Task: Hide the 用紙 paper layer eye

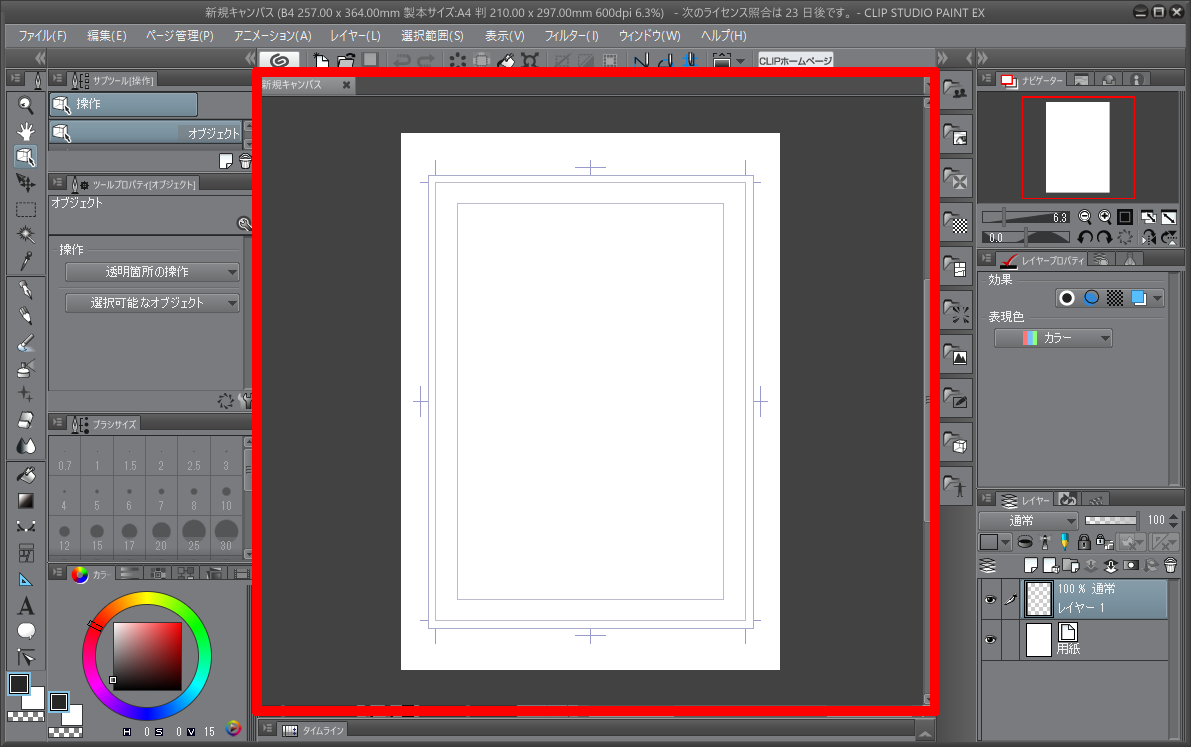Action: (x=990, y=640)
